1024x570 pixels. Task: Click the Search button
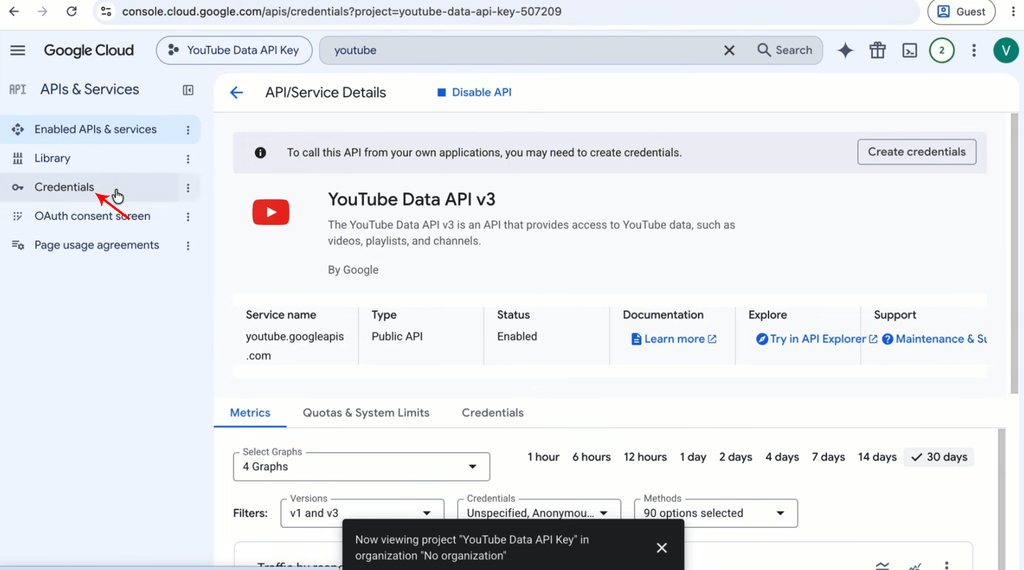click(x=784, y=50)
